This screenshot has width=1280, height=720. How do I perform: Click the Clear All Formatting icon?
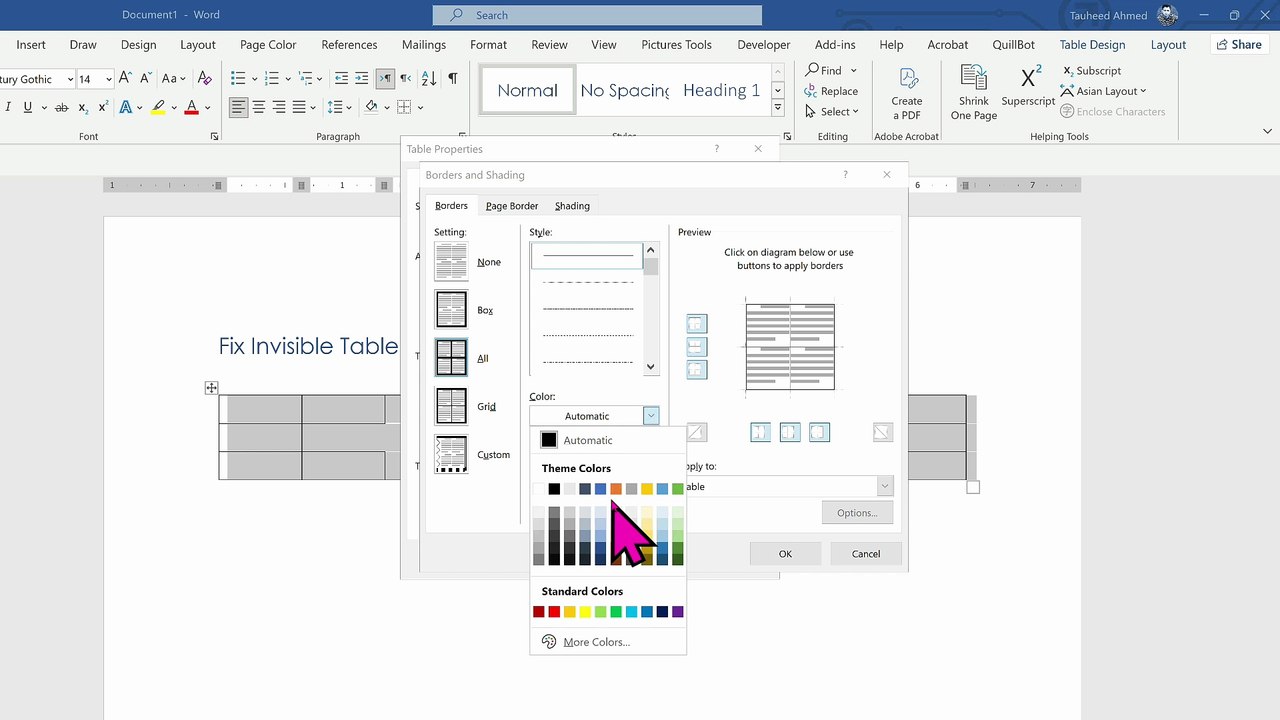coord(204,78)
